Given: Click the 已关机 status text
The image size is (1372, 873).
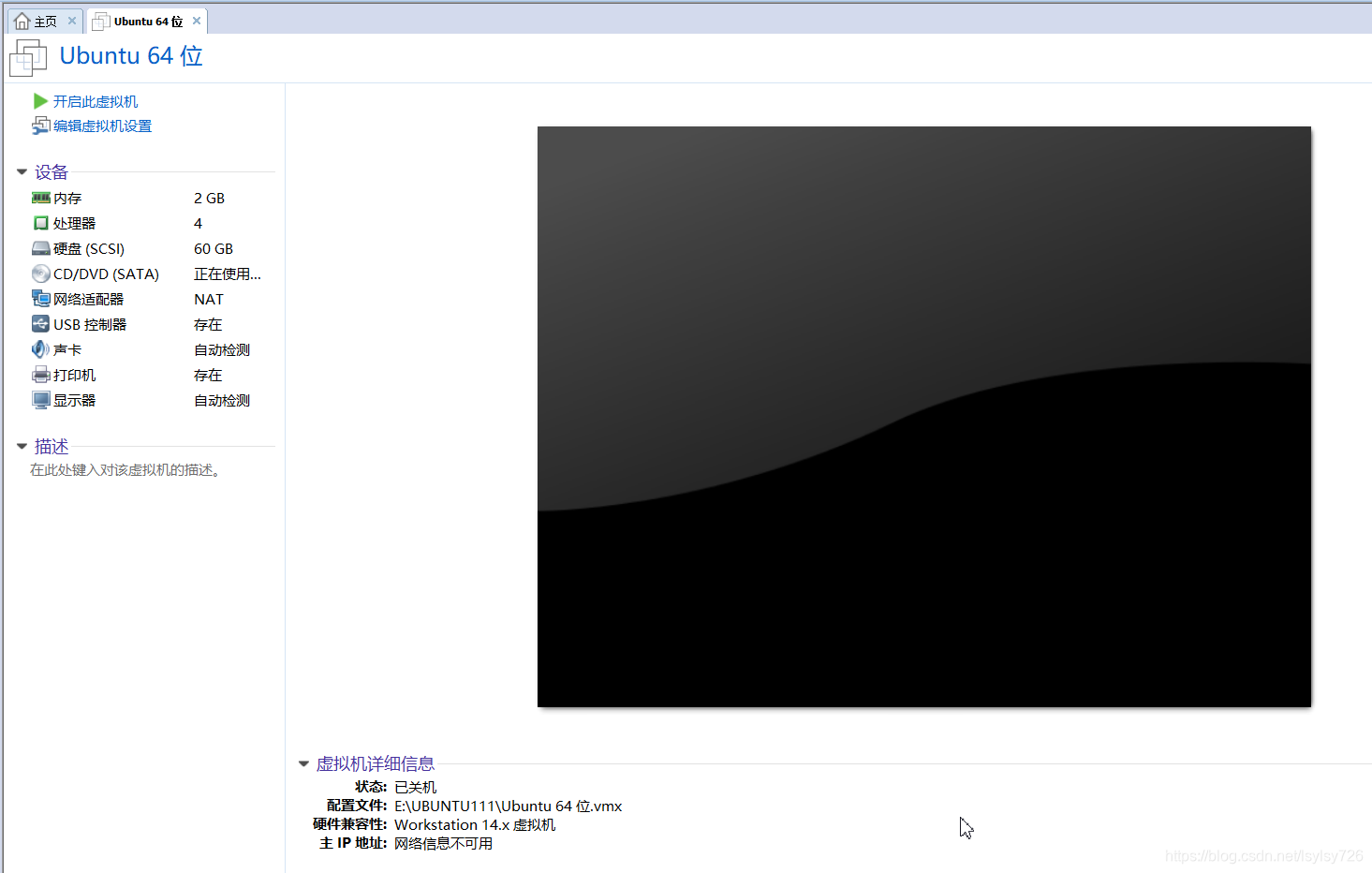Looking at the screenshot, I should tap(415, 787).
